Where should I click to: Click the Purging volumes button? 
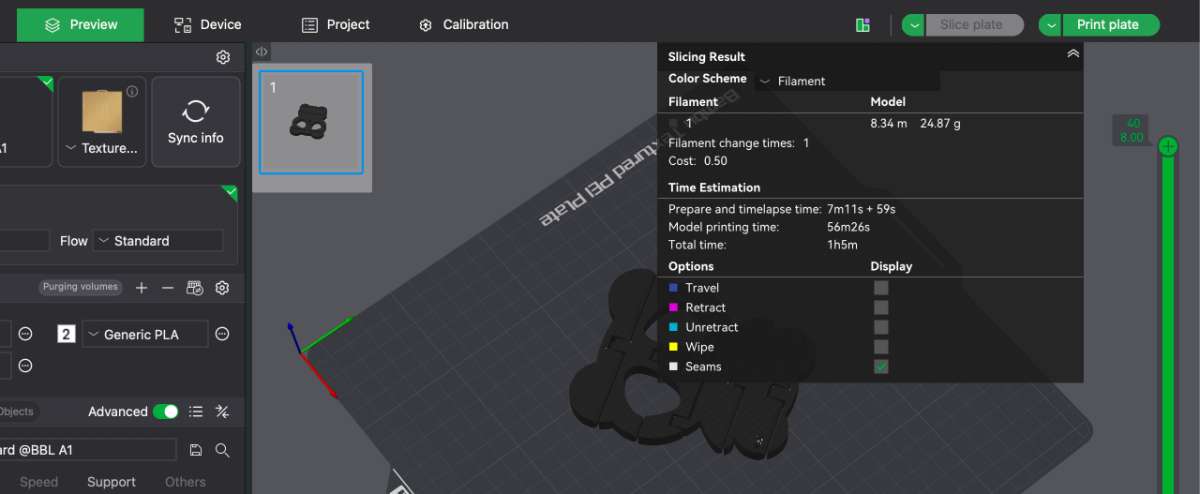81,287
